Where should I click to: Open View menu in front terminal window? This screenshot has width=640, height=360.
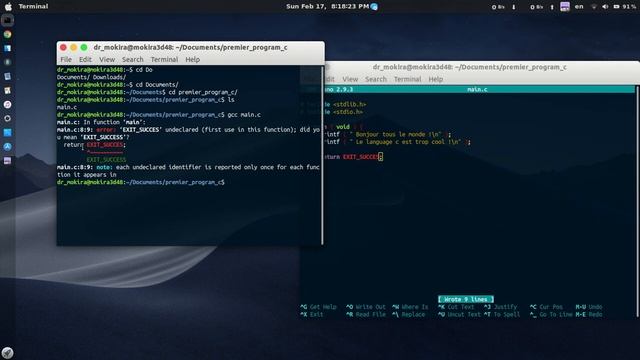107,60
